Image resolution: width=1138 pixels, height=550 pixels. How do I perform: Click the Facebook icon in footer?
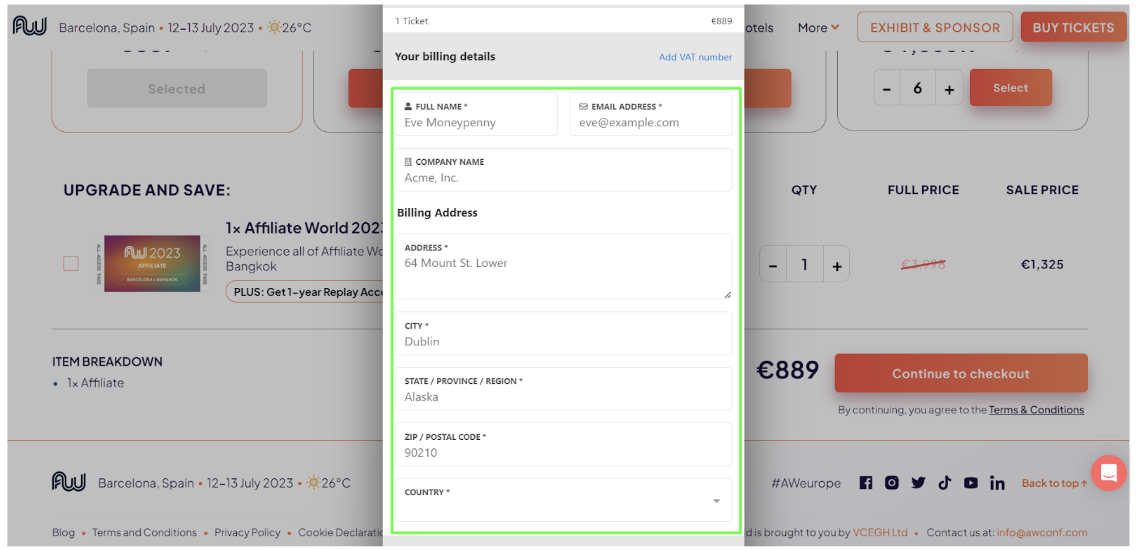[866, 483]
